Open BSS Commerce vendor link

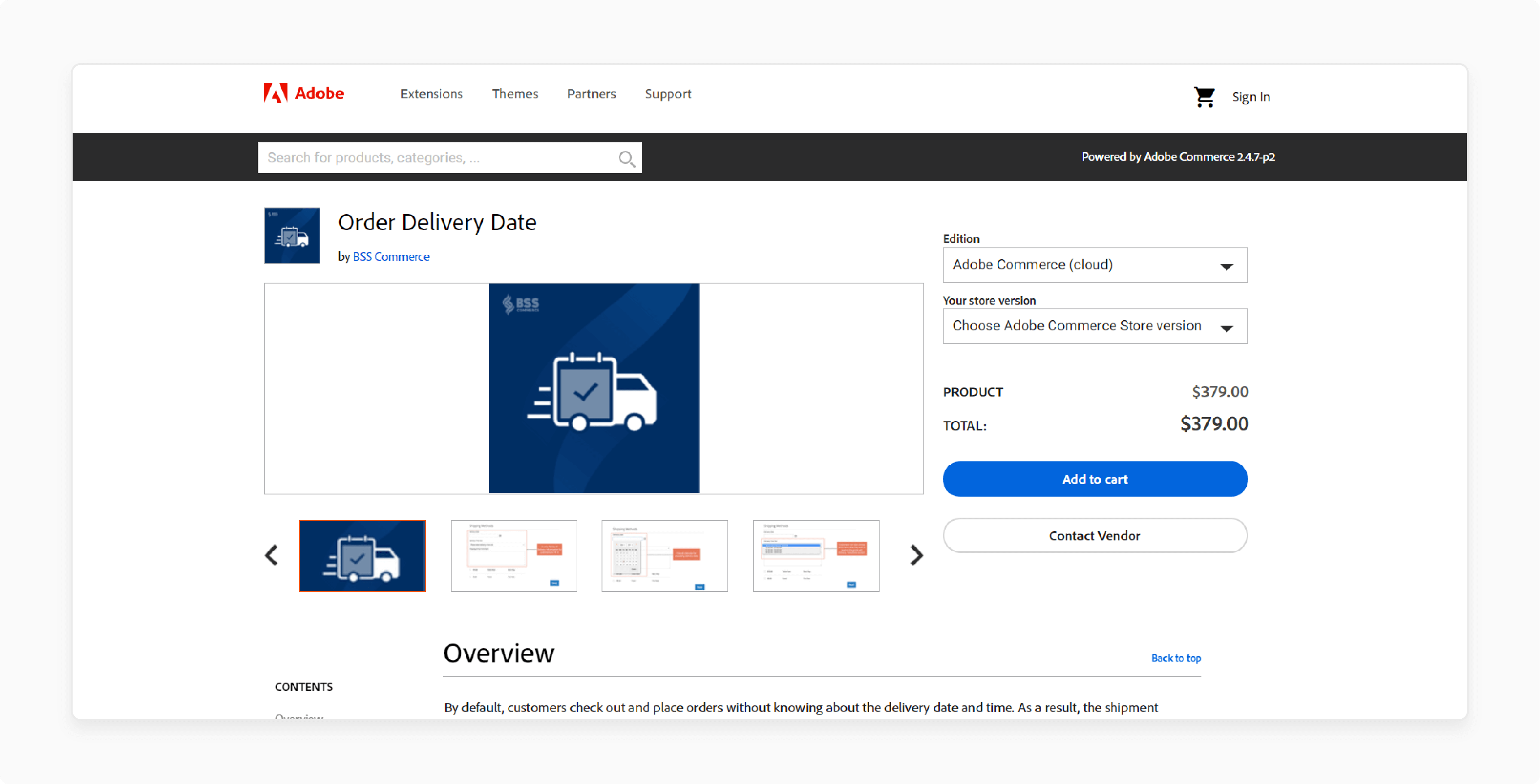[x=391, y=256]
